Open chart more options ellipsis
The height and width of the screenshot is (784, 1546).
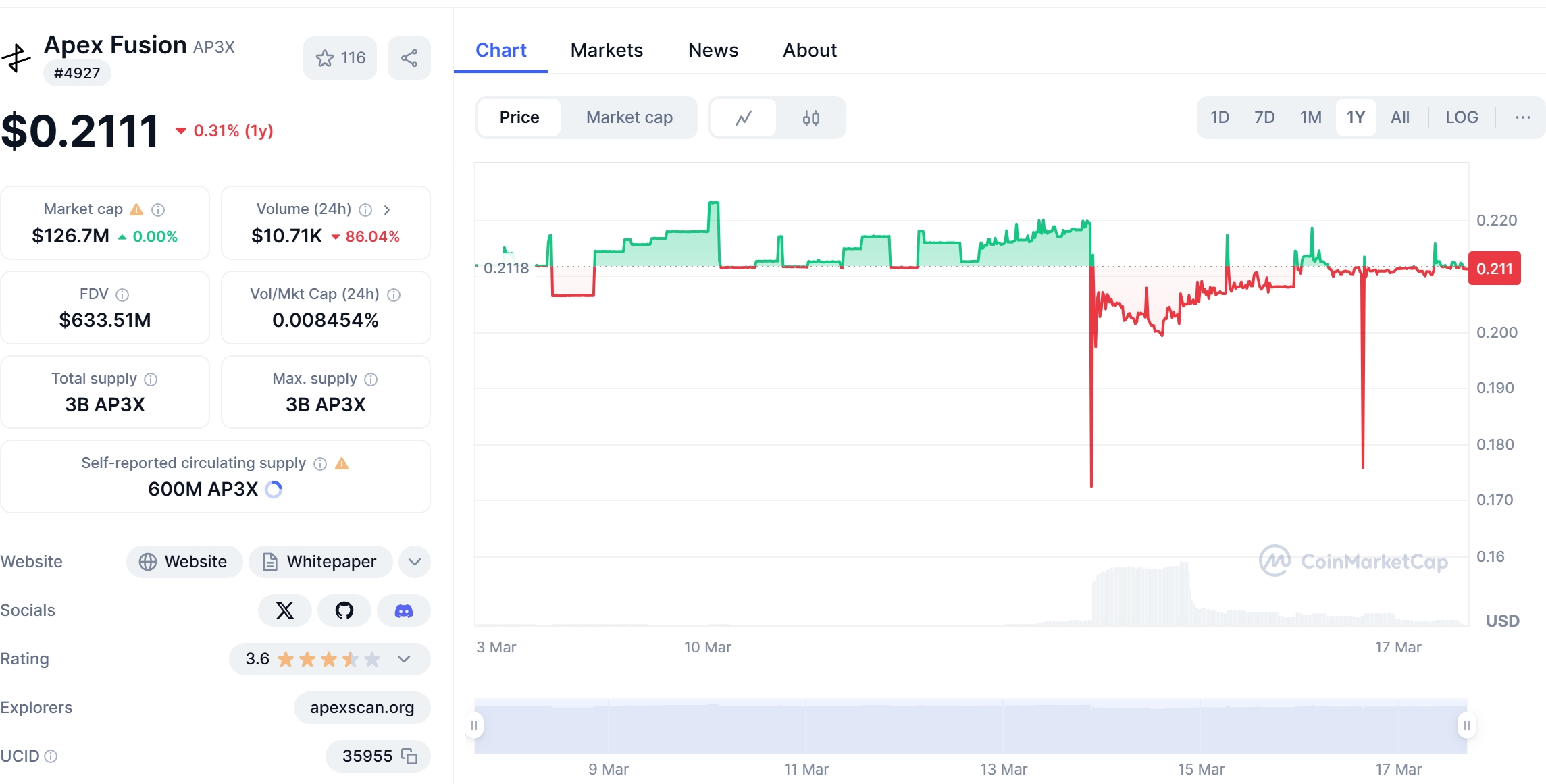coord(1522,117)
